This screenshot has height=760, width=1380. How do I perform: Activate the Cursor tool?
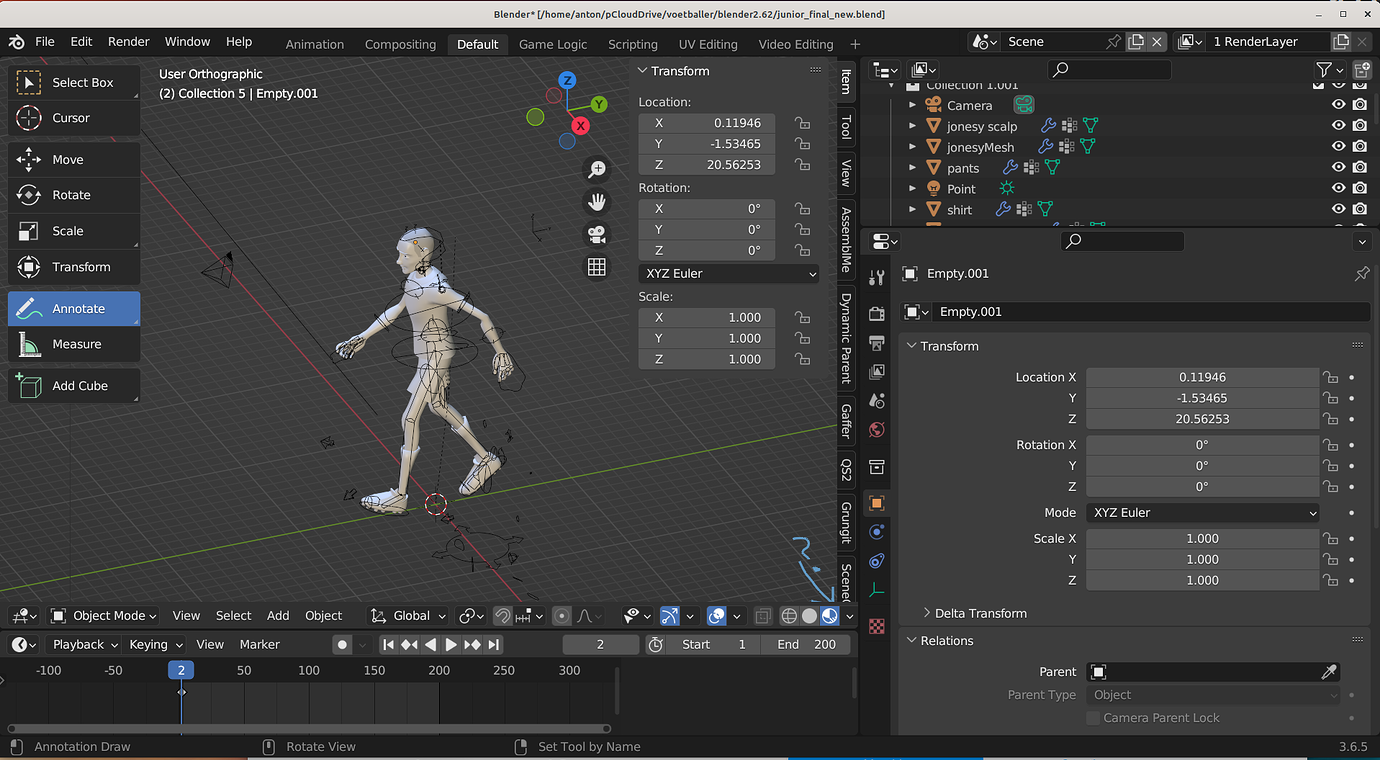click(74, 118)
